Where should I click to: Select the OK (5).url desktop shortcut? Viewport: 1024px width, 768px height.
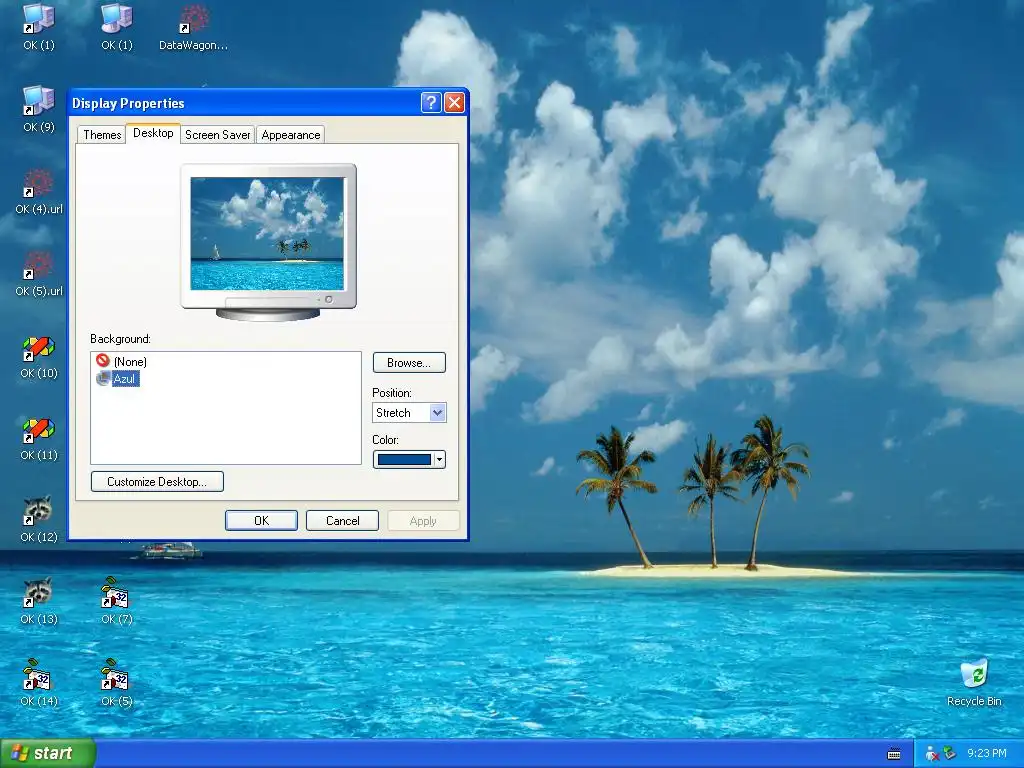click(39, 274)
